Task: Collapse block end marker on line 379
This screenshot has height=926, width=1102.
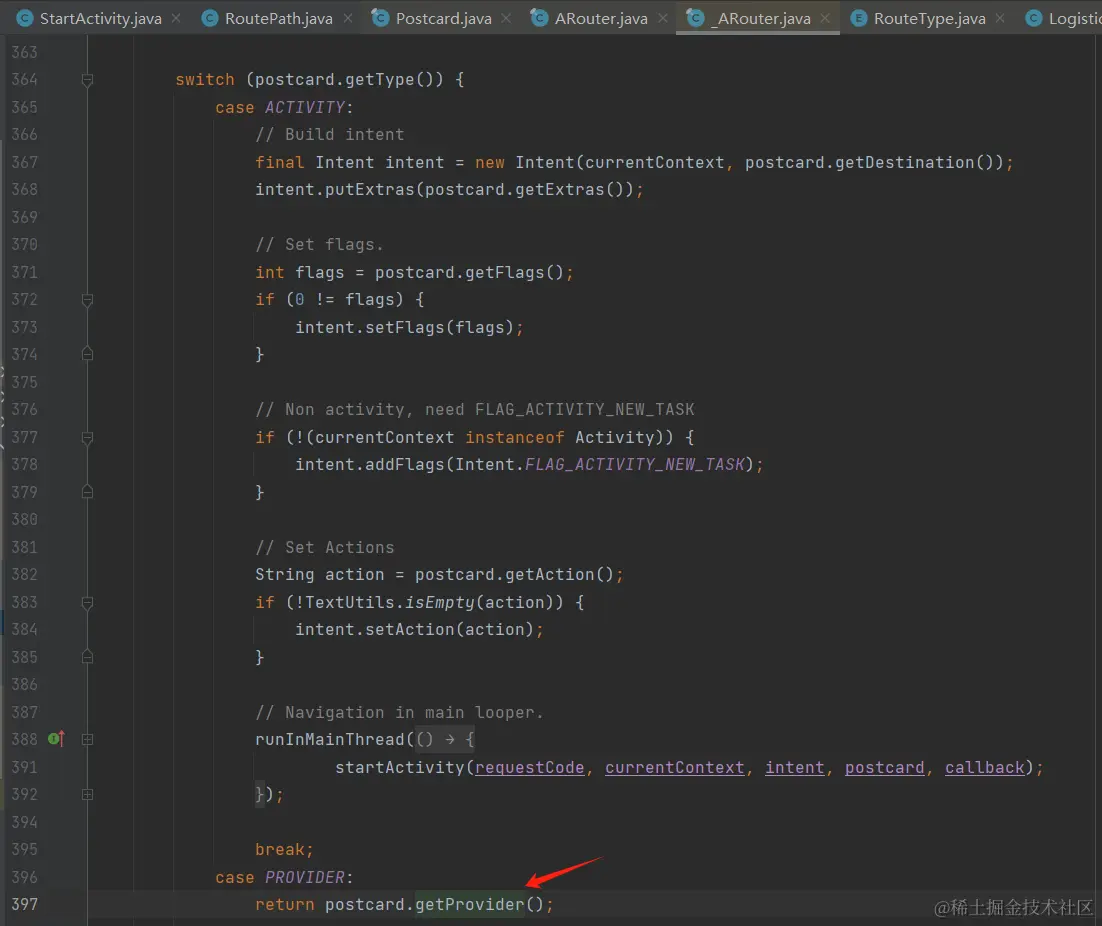Action: (87, 492)
